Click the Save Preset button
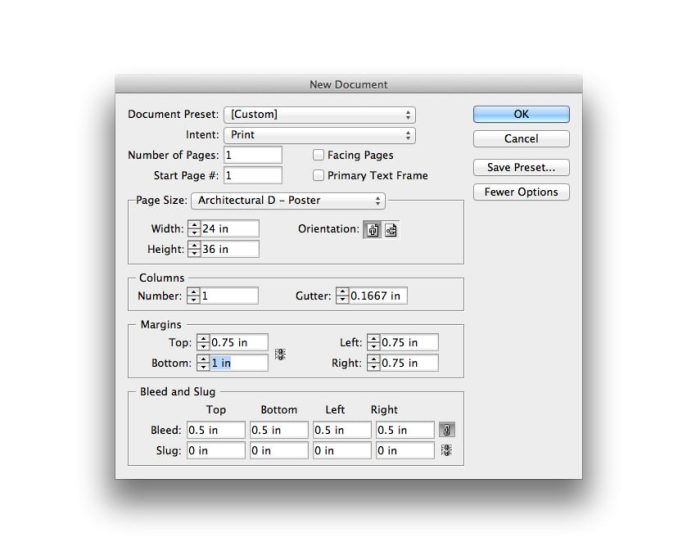696x560 pixels. [521, 168]
